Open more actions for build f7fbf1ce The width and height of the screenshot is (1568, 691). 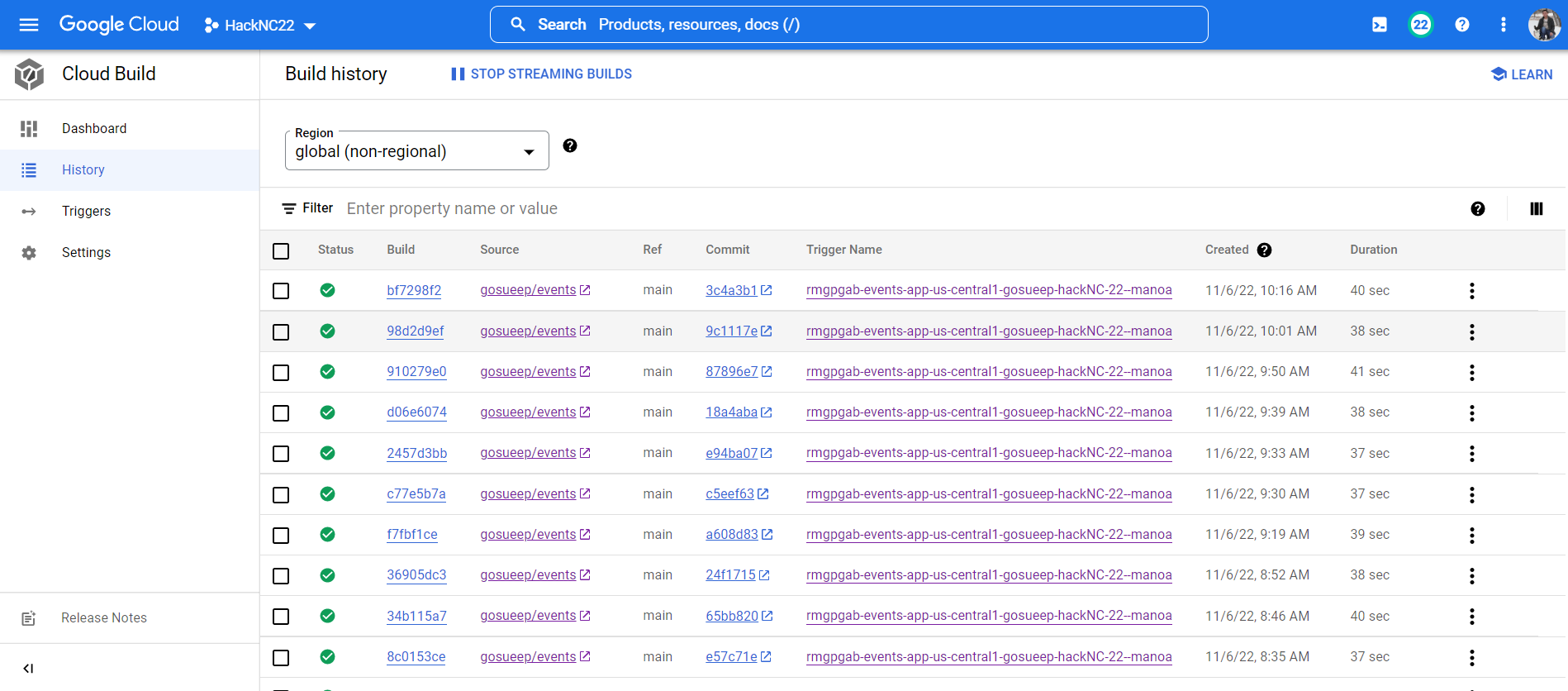1472,536
